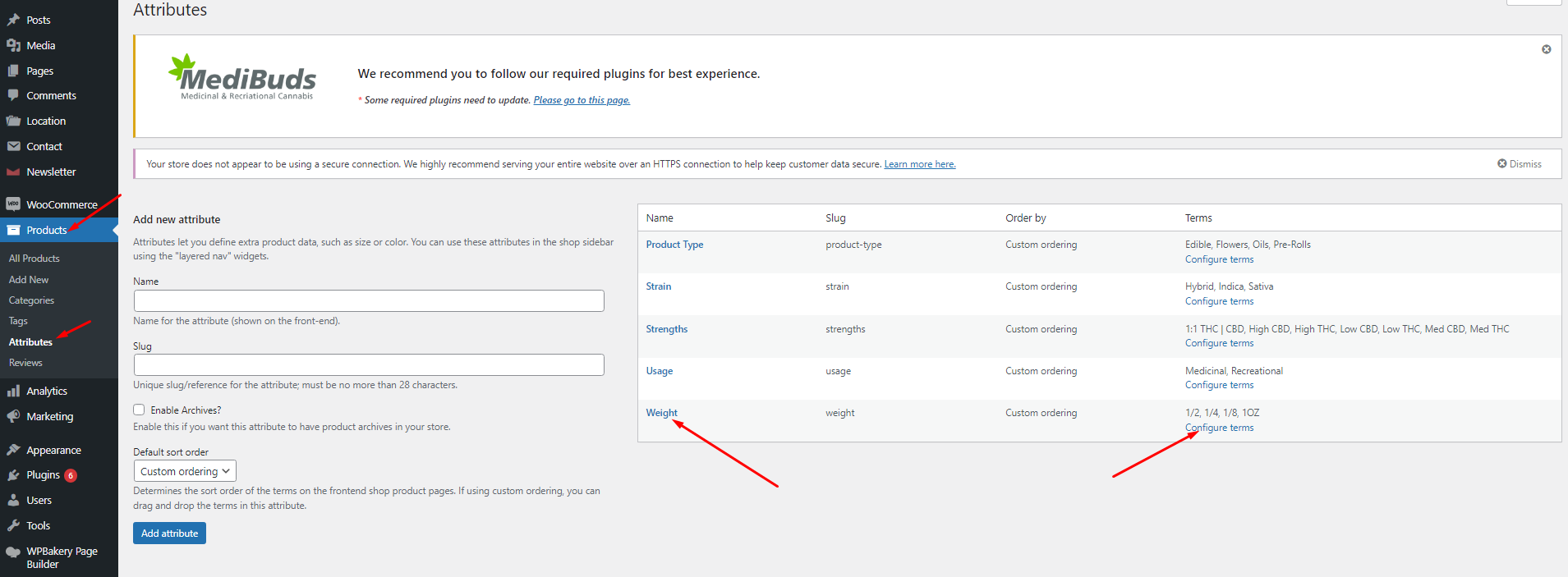The height and width of the screenshot is (577, 1568).
Task: Go to All Products submenu
Action: point(34,259)
